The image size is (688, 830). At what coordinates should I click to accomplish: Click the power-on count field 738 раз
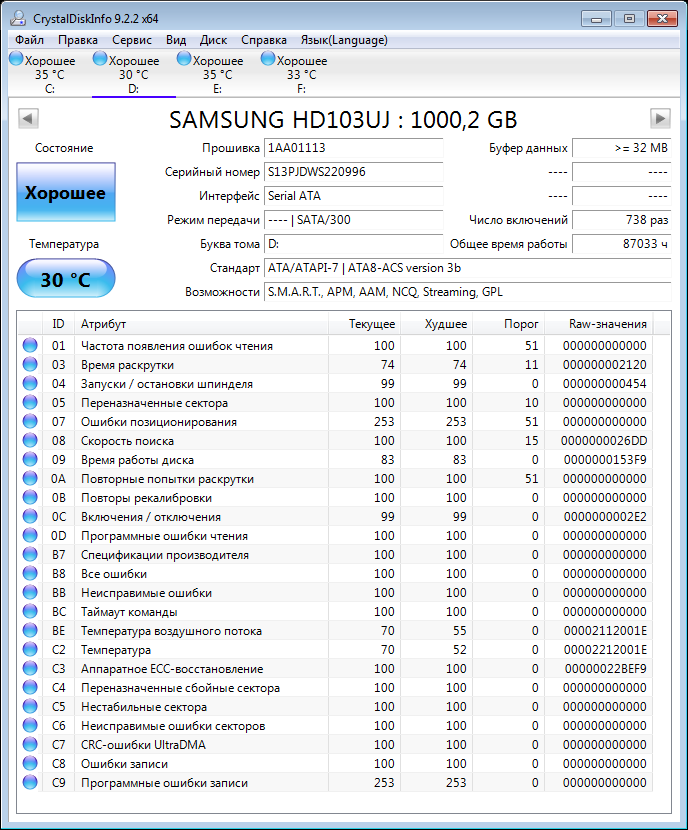coord(621,220)
